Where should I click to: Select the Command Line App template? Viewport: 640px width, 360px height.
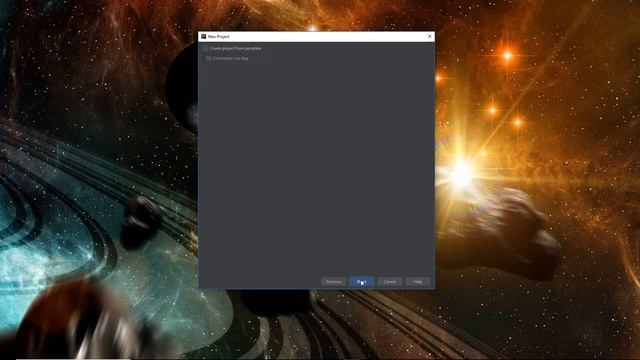click(x=227, y=58)
